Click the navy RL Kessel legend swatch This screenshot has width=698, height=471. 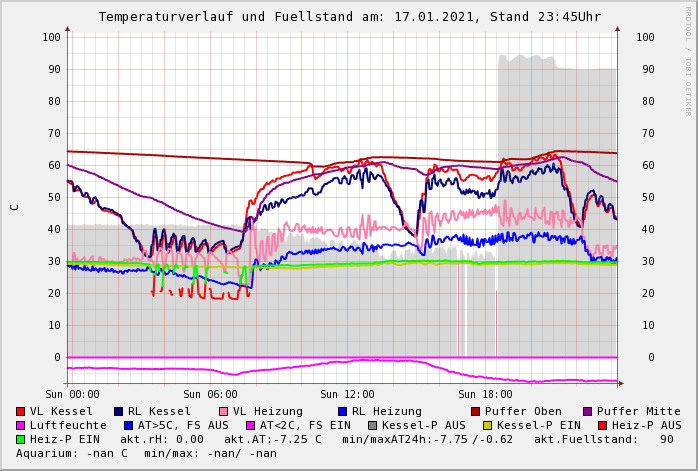tap(119, 412)
